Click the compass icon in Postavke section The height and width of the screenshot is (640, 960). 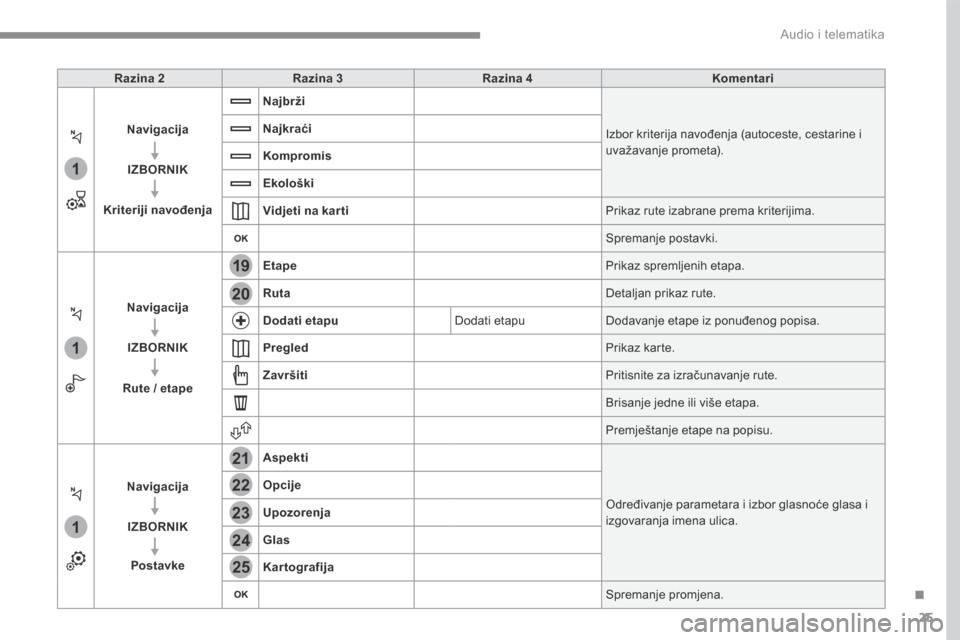tap(76, 493)
